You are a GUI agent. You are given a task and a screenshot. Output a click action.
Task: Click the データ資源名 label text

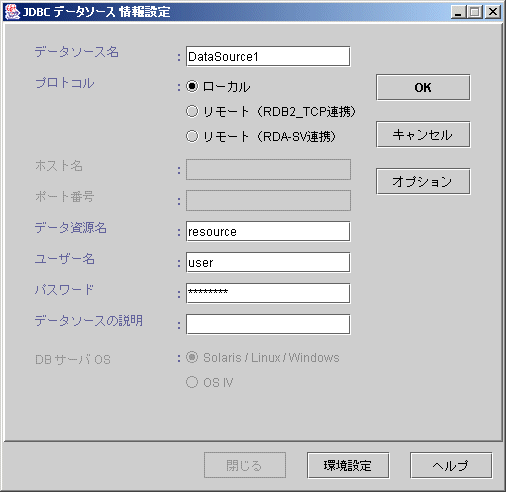tap(71, 228)
